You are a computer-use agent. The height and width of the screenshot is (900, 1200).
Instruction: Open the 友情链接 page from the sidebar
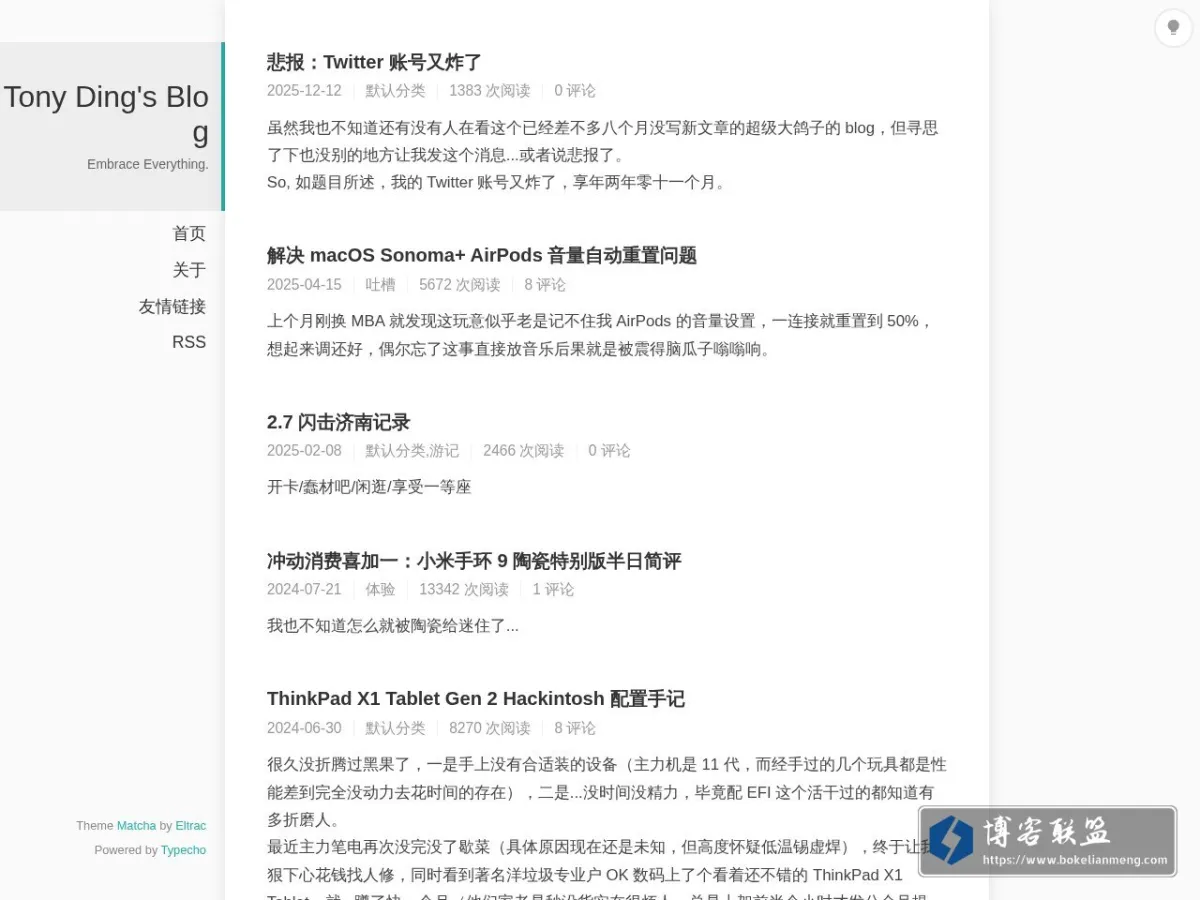172,306
